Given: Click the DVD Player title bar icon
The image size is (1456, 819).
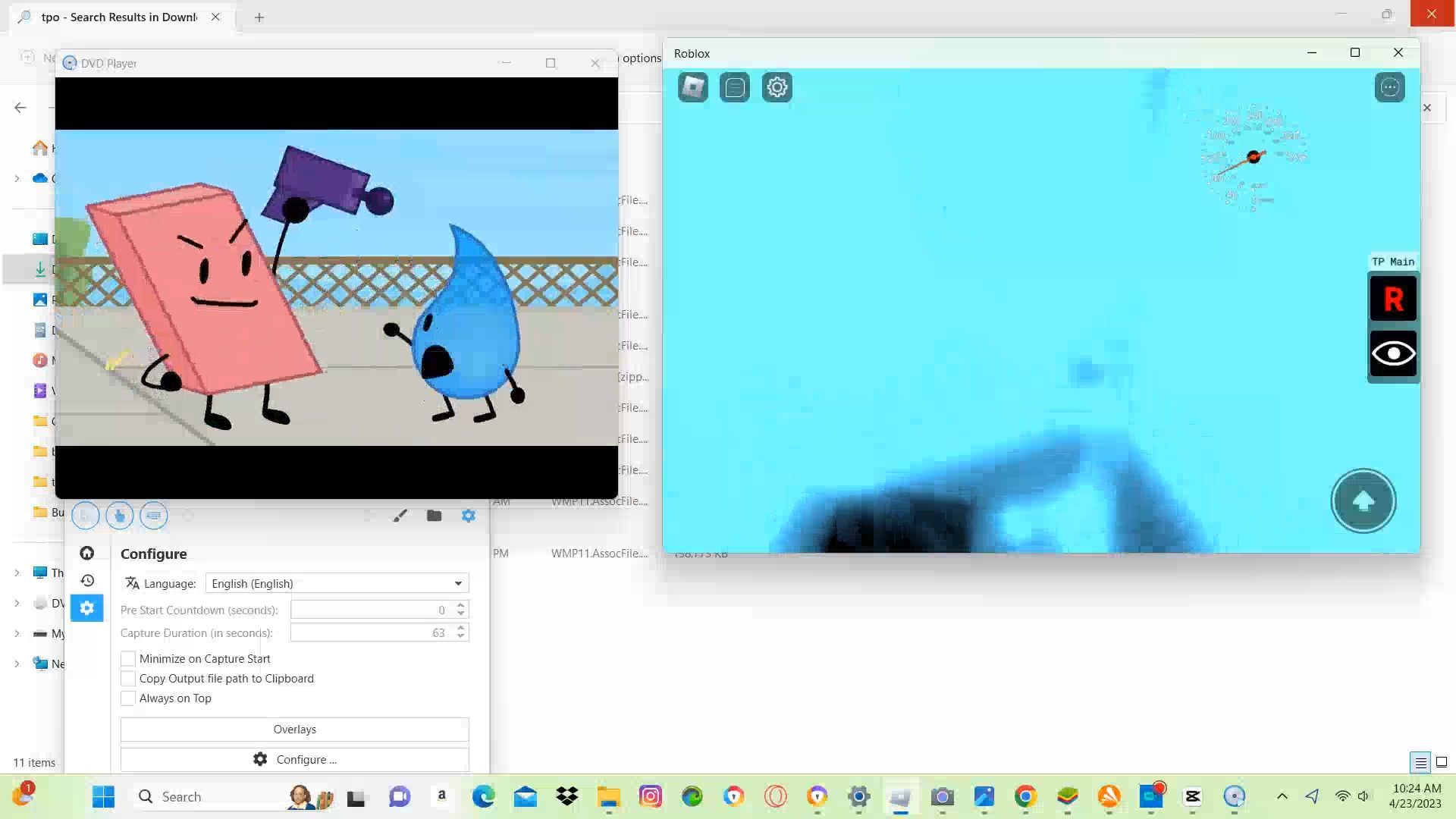Looking at the screenshot, I should (x=70, y=63).
